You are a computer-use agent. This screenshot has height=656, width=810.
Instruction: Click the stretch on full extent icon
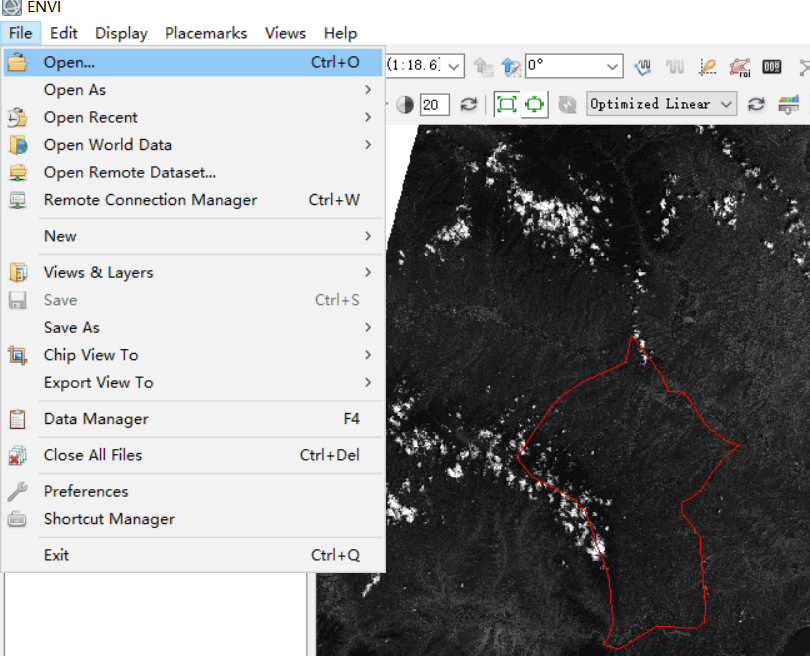point(506,104)
